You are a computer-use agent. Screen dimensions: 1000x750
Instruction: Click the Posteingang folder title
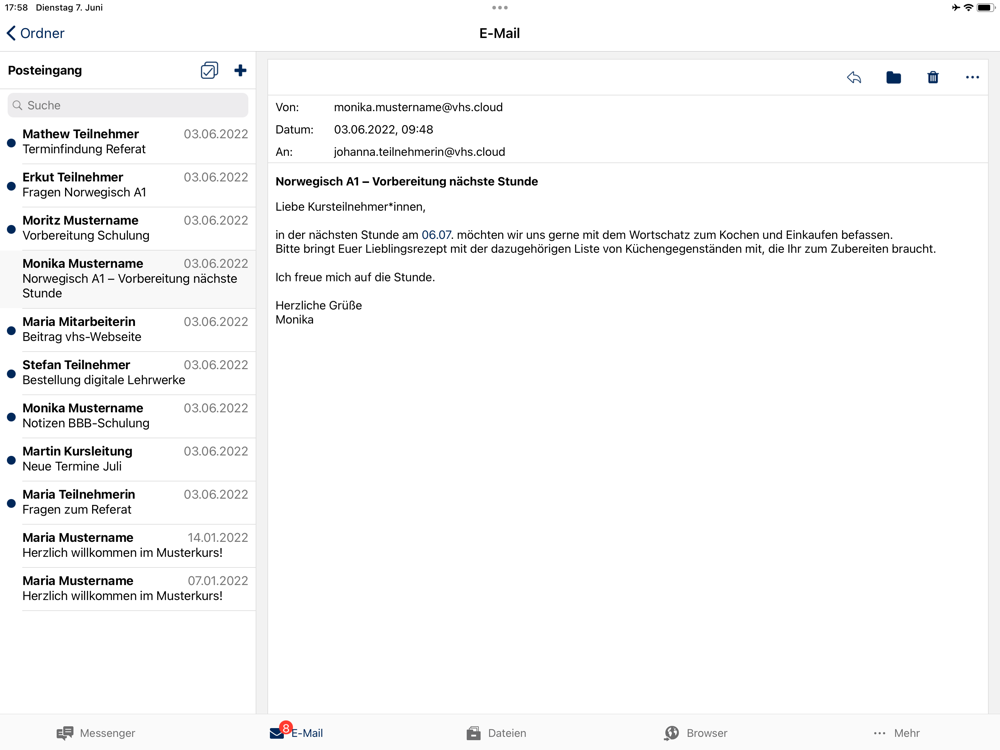tap(45, 70)
